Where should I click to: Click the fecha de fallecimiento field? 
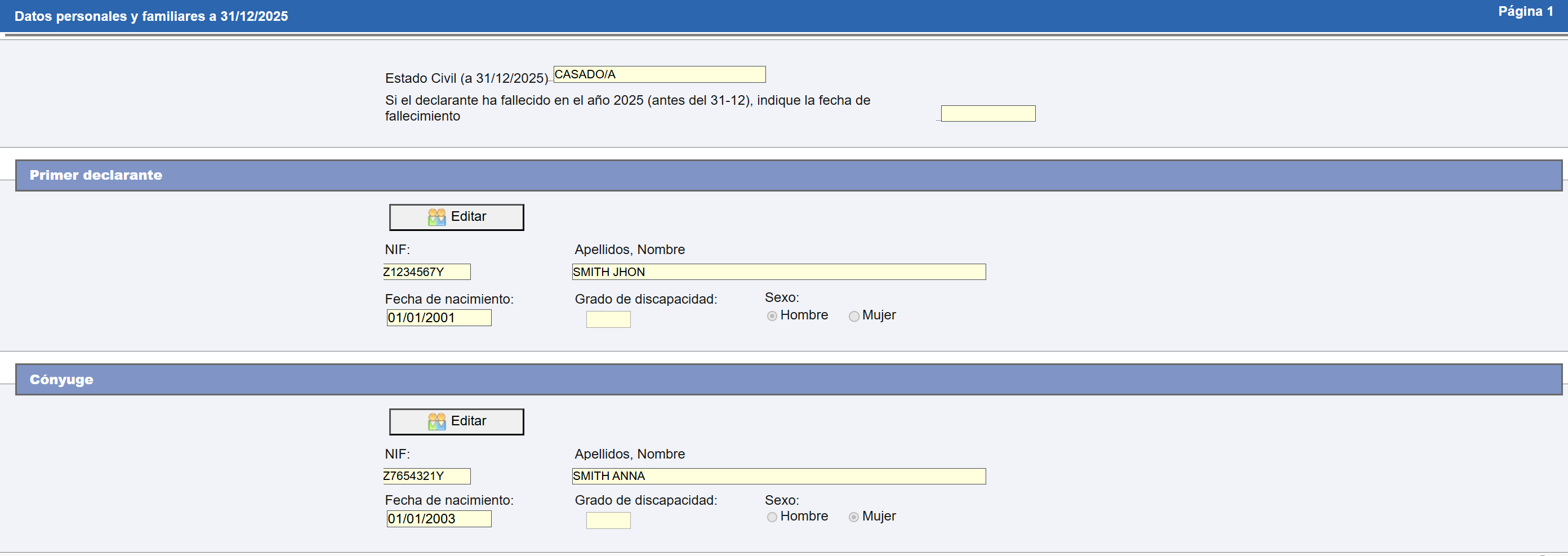pyautogui.click(x=988, y=113)
